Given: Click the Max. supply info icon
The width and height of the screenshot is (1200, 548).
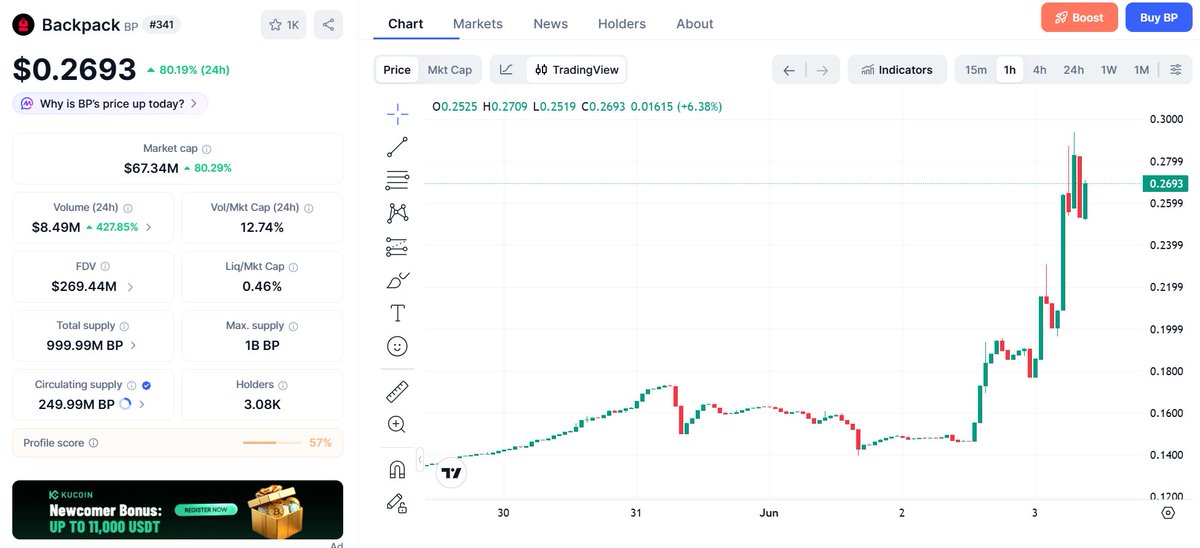Looking at the screenshot, I should (x=293, y=326).
